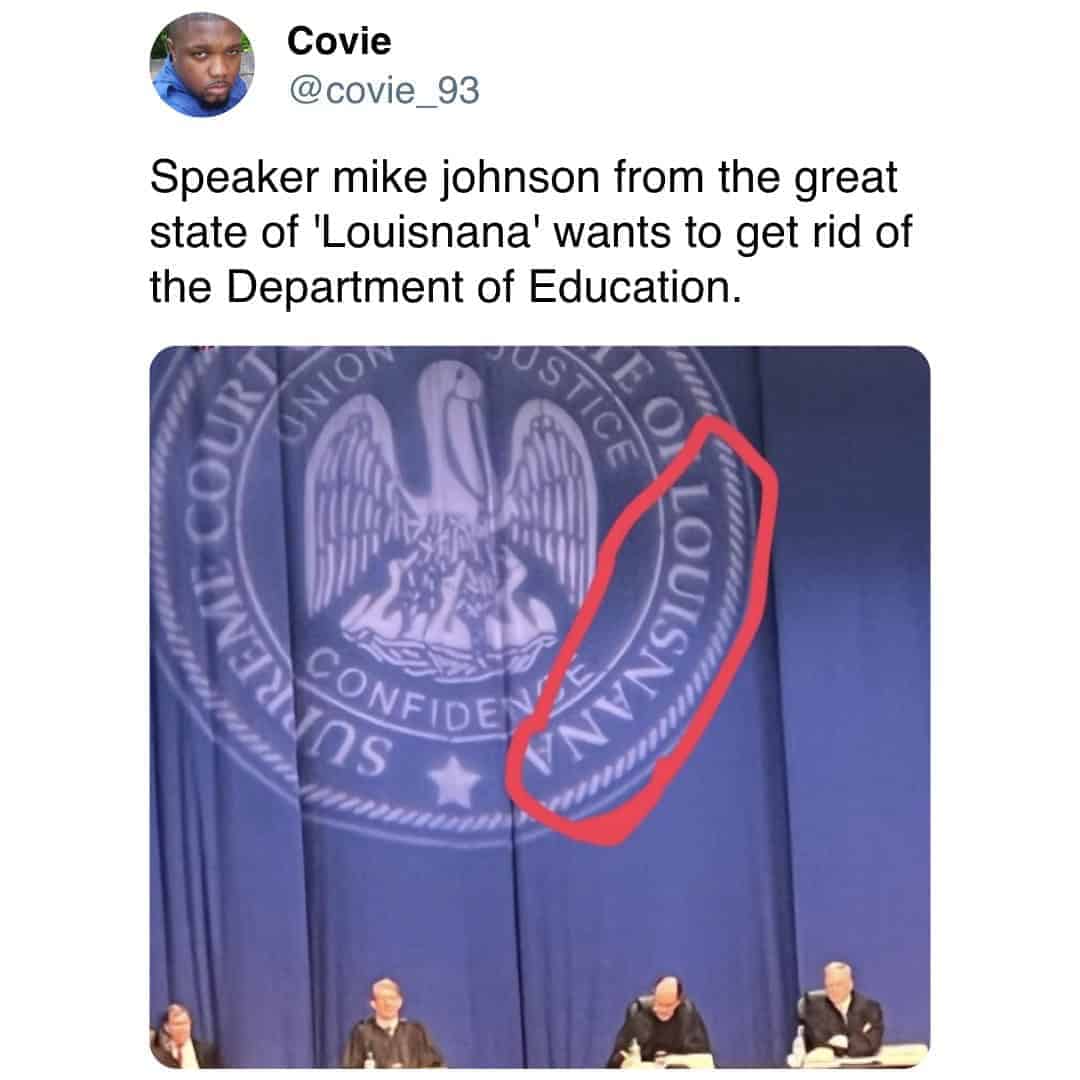Viewport: 1080px width, 1080px height.
Task: Open Covie's profile avatar picture
Action: point(202,64)
